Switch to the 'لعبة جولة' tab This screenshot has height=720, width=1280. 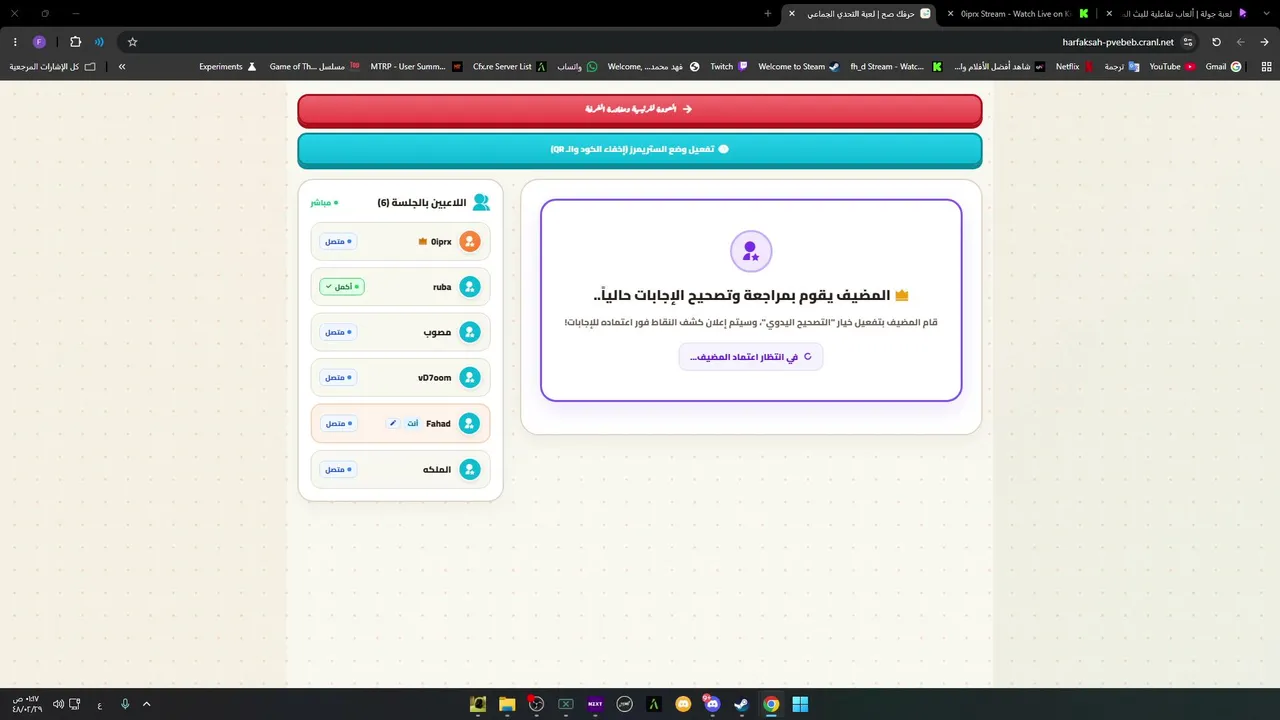[1177, 14]
